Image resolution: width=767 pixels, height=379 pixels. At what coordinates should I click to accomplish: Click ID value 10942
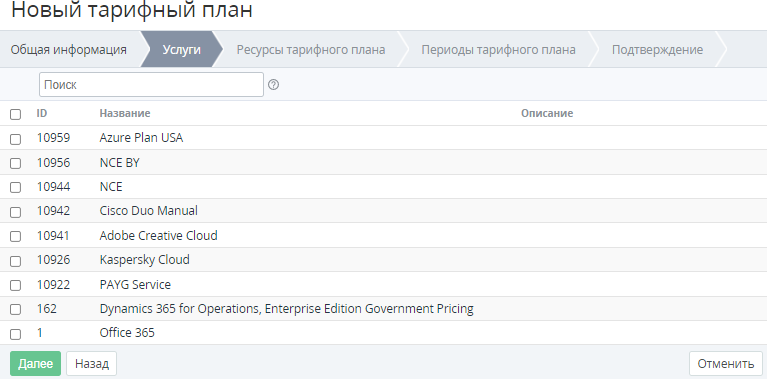(x=53, y=211)
